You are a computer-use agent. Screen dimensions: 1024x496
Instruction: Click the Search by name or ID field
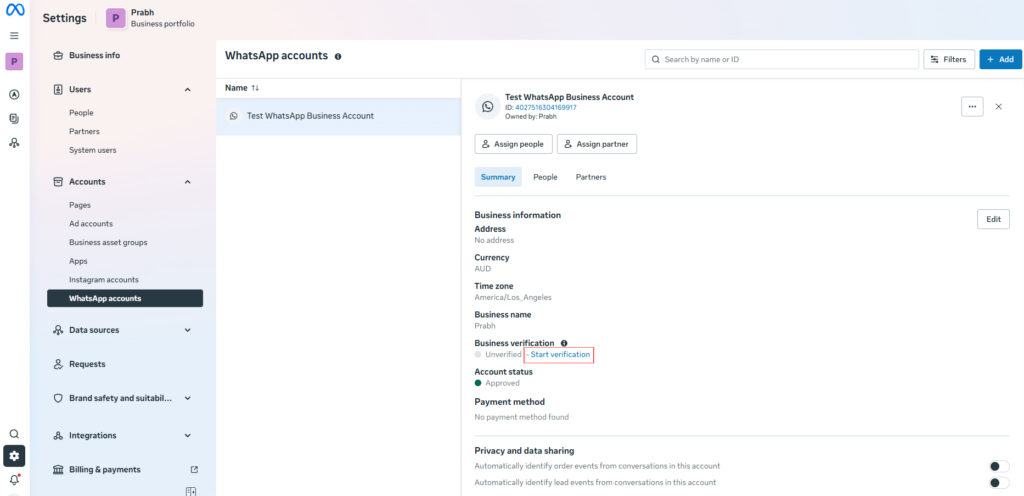[782, 59]
